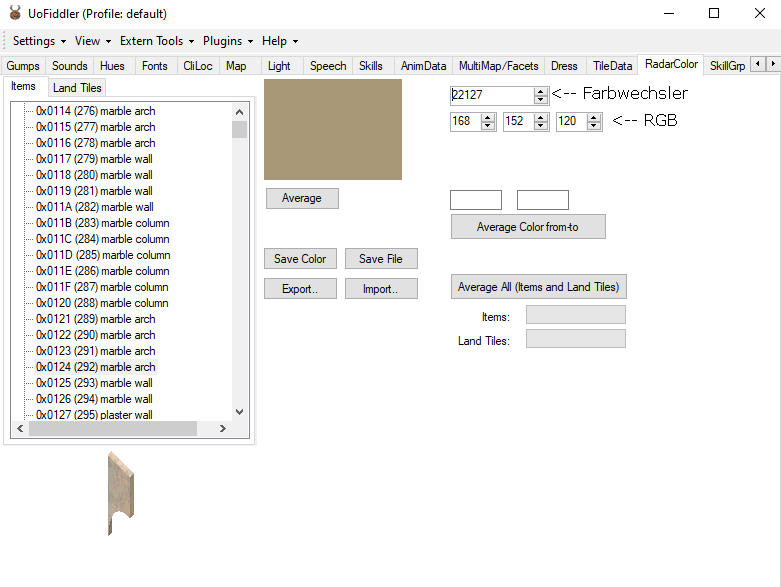781x587 pixels.
Task: Decrease the blue RGB value of 120
Action: pyautogui.click(x=594, y=126)
